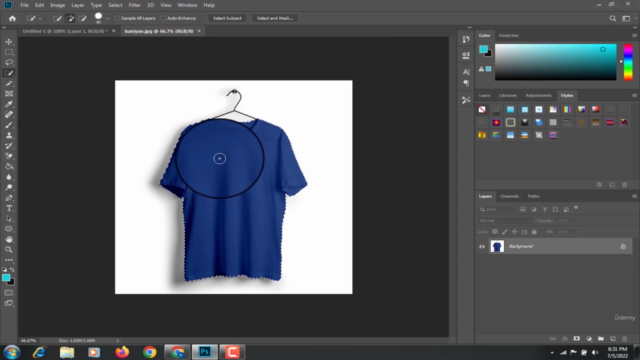Switch to the Swatches tab
The image size is (640, 360).
click(509, 36)
